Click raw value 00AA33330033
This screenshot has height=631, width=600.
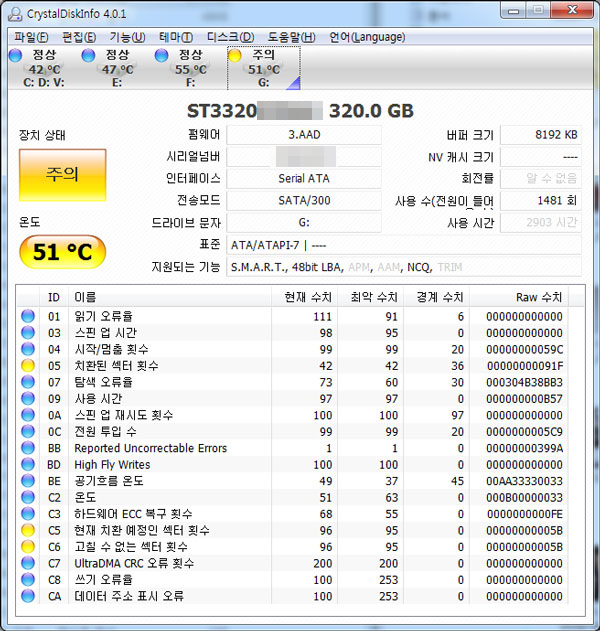point(524,481)
